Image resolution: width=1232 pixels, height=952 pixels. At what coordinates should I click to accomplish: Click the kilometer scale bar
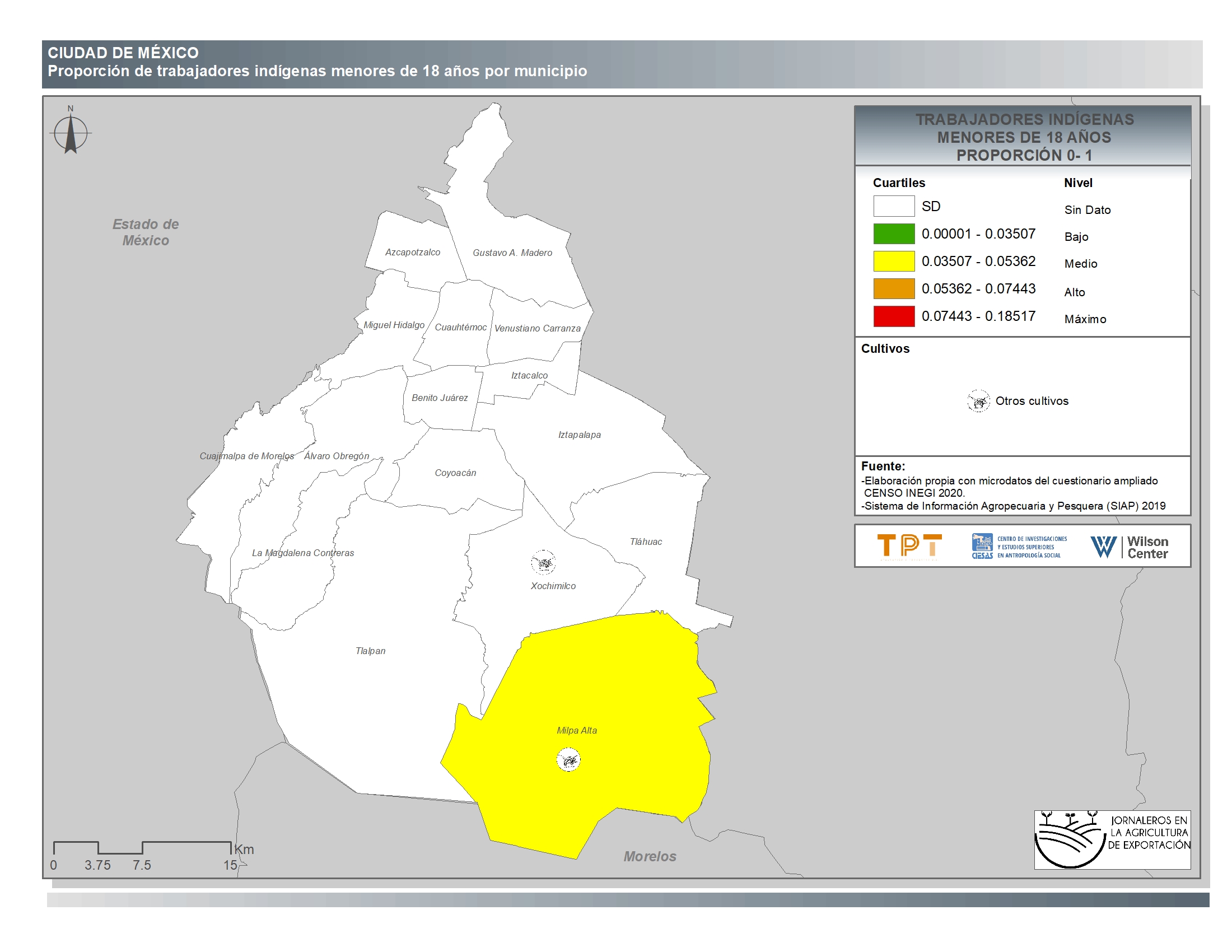142,848
